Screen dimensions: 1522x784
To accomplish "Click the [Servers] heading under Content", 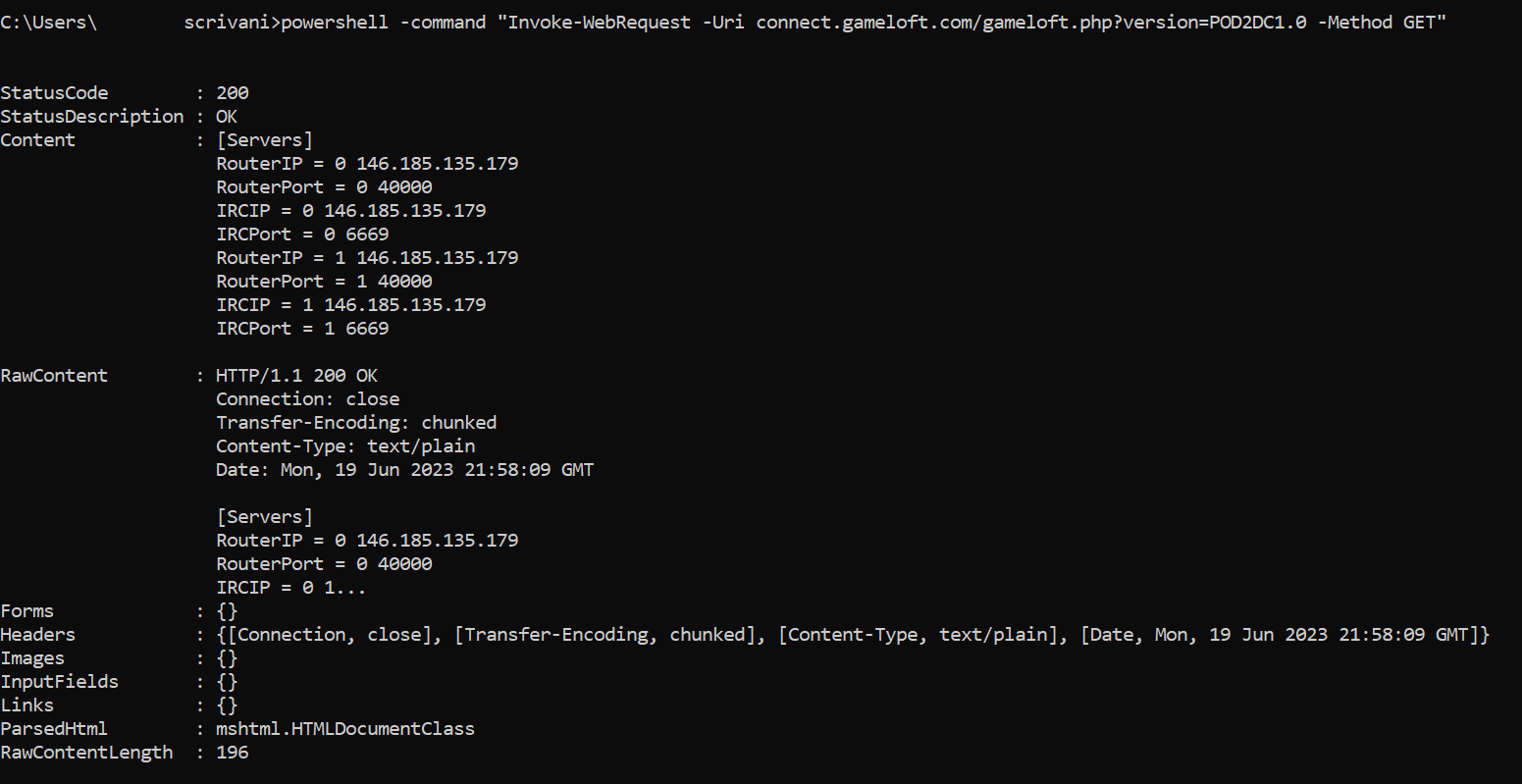I will point(264,140).
